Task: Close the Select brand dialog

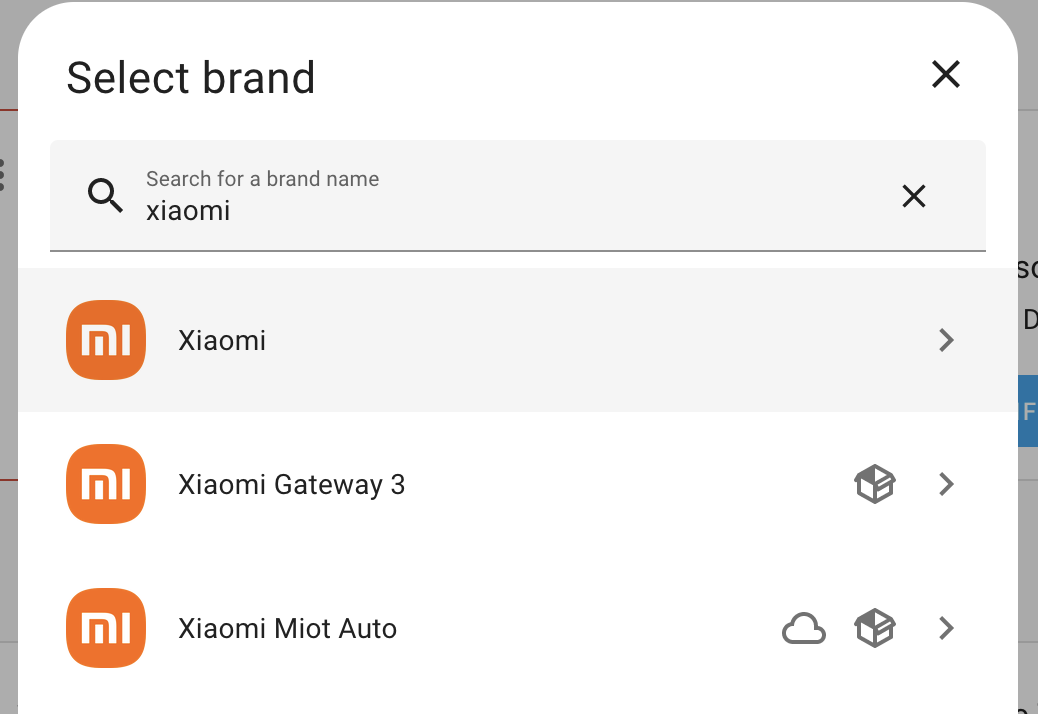Action: (945, 74)
